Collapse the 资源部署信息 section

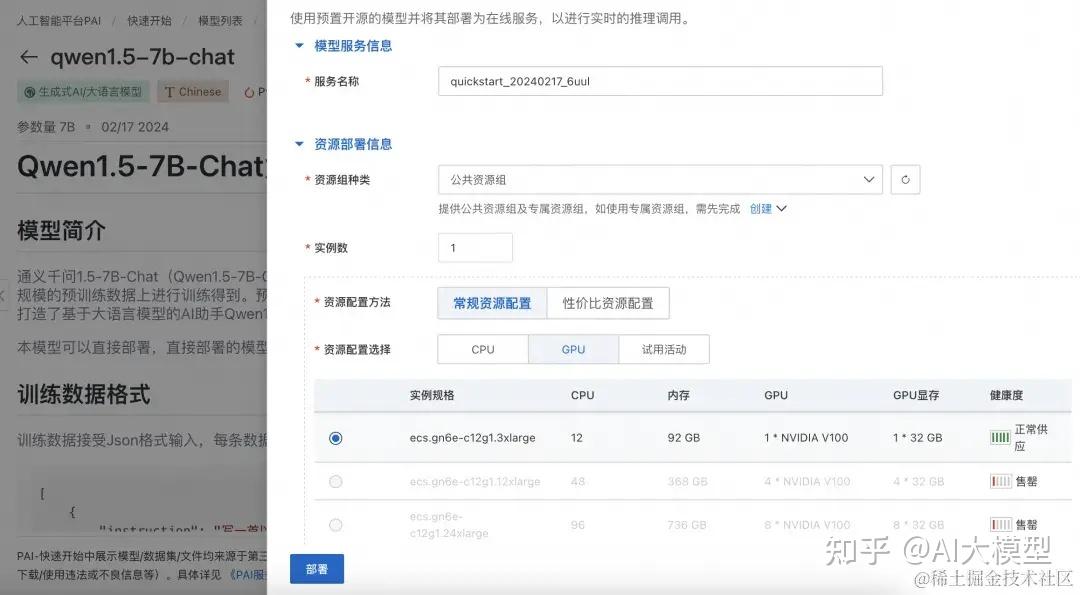pos(299,144)
